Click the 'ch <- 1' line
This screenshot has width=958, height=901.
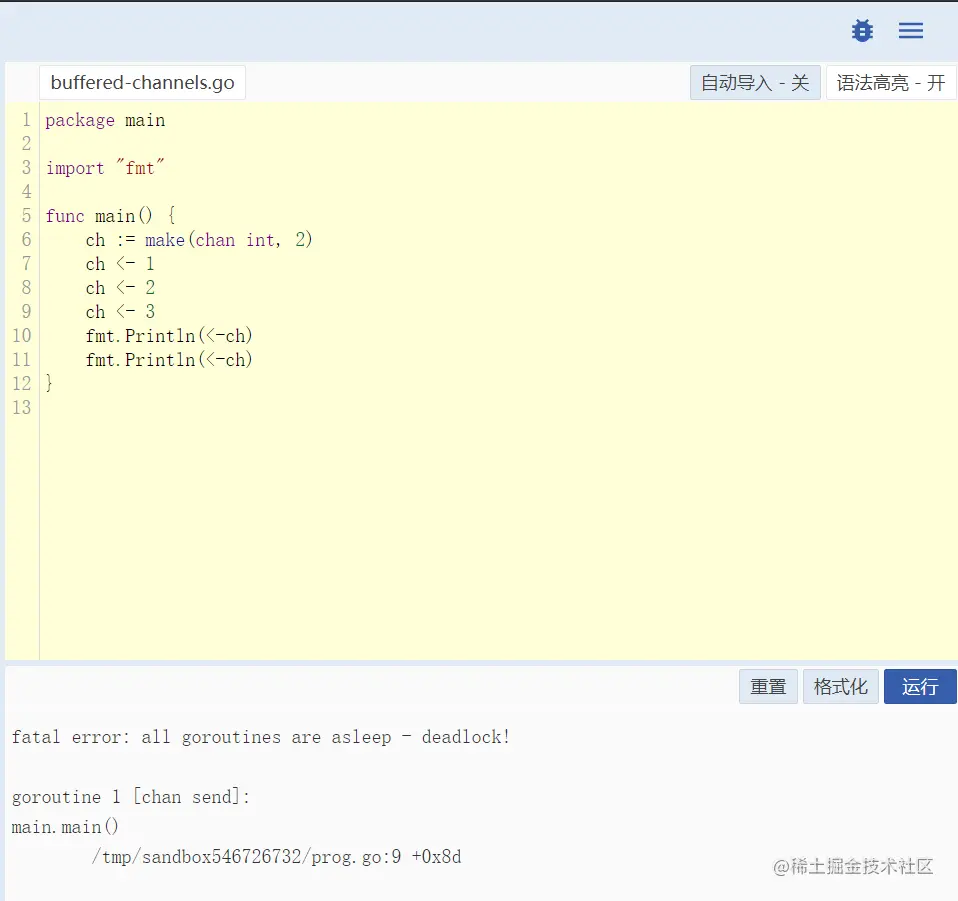pos(120,264)
